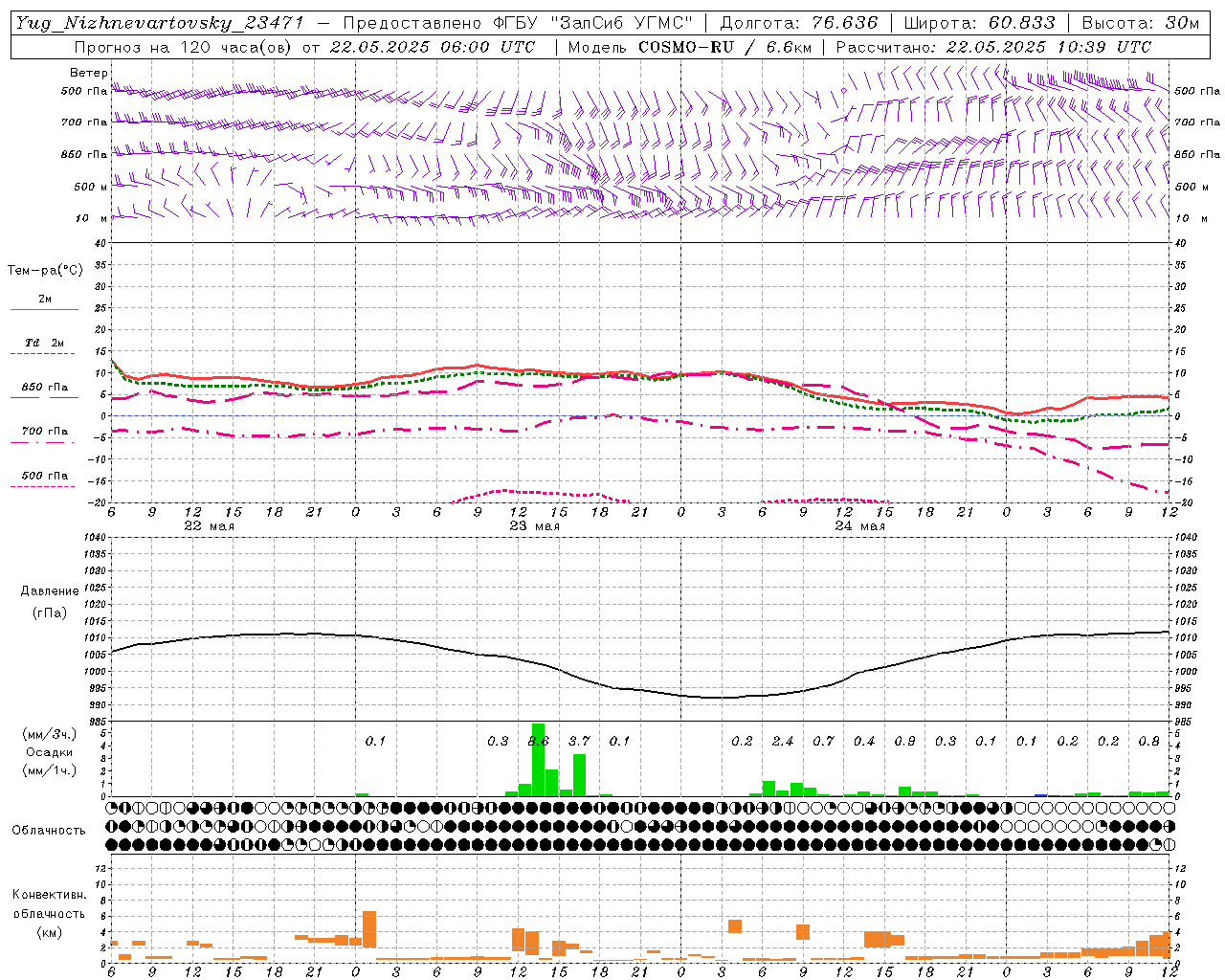1225x980 pixels.
Task: Click the (мм/3ч.) precipitation unit label
Action: [x=50, y=734]
